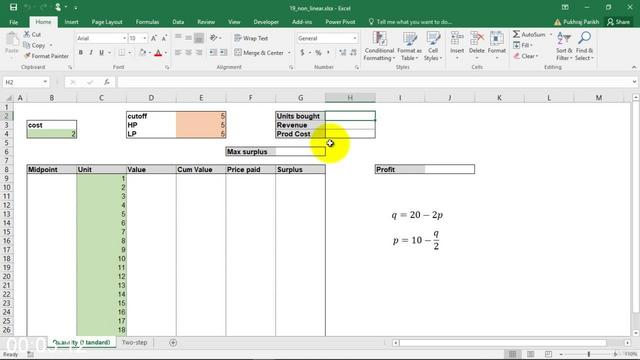Click the Fill down button
Image resolution: width=640 pixels, height=360 pixels.
click(522, 45)
